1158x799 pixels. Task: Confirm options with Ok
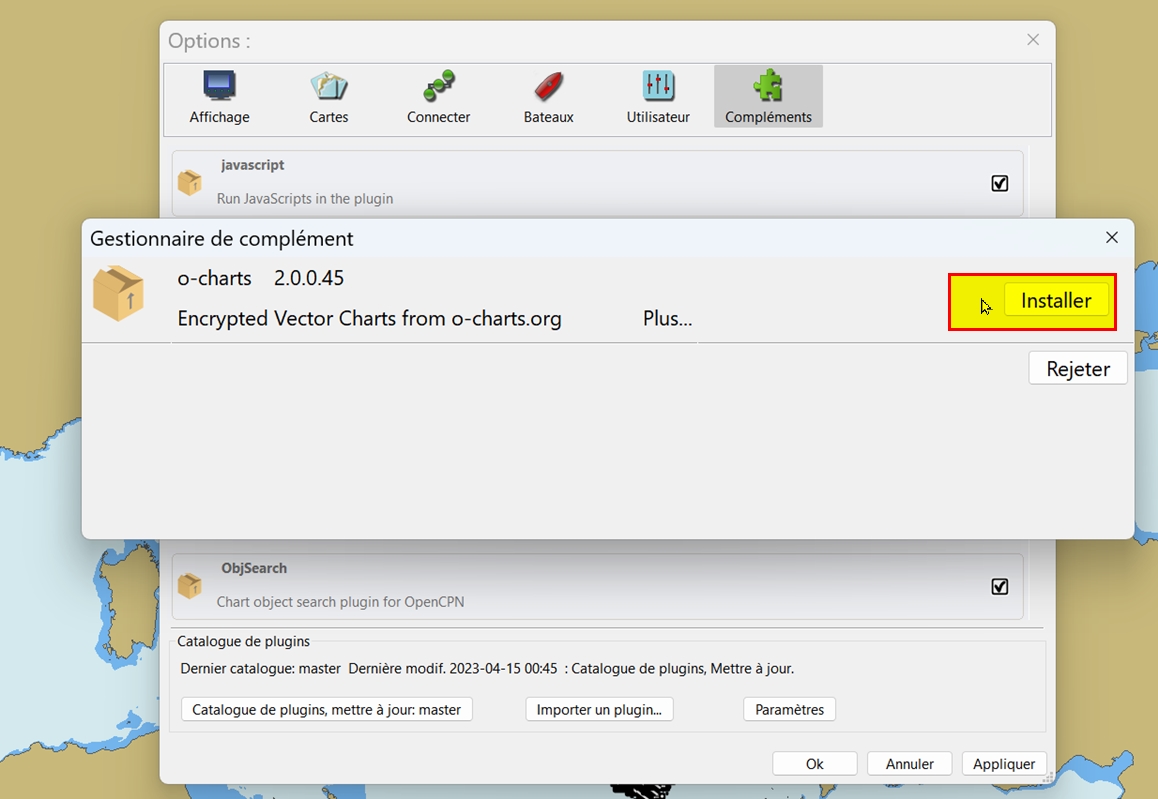[815, 764]
